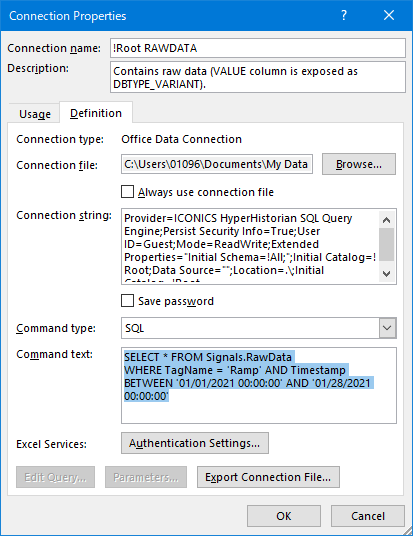Screen dimensions: 413x536
Task: Close the Connection Properties dialog
Action: [x=389, y=15]
